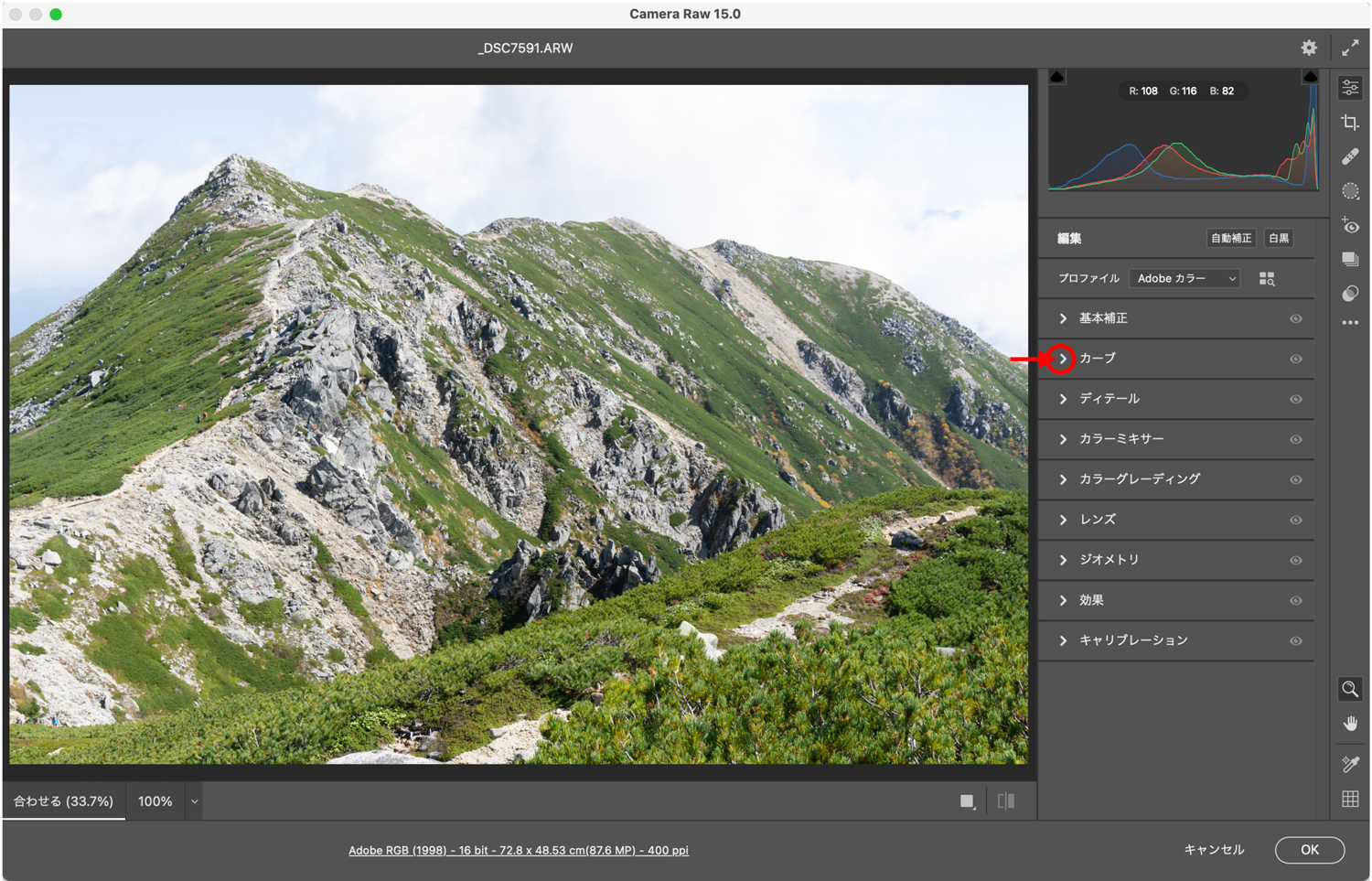The width and height of the screenshot is (1372, 881).
Task: Click the 白黒 black and white button
Action: 1279,238
